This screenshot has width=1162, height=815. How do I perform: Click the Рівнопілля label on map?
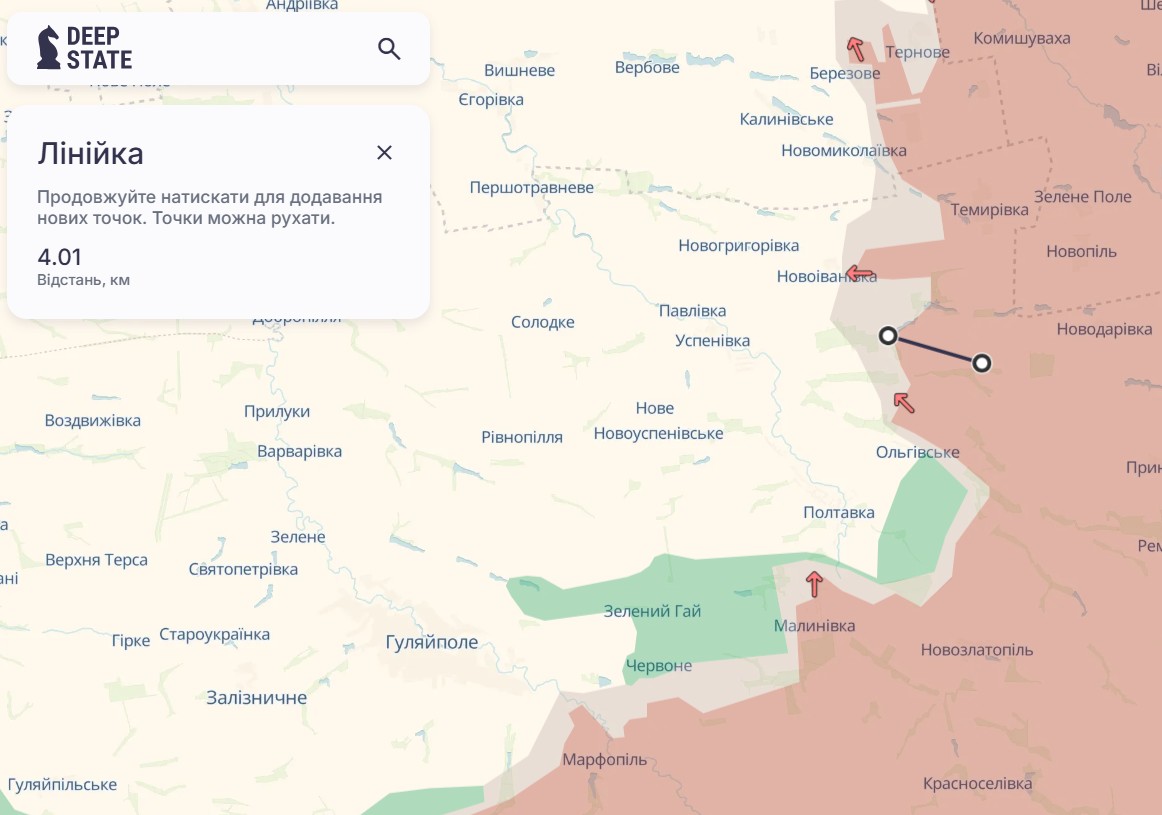point(522,437)
